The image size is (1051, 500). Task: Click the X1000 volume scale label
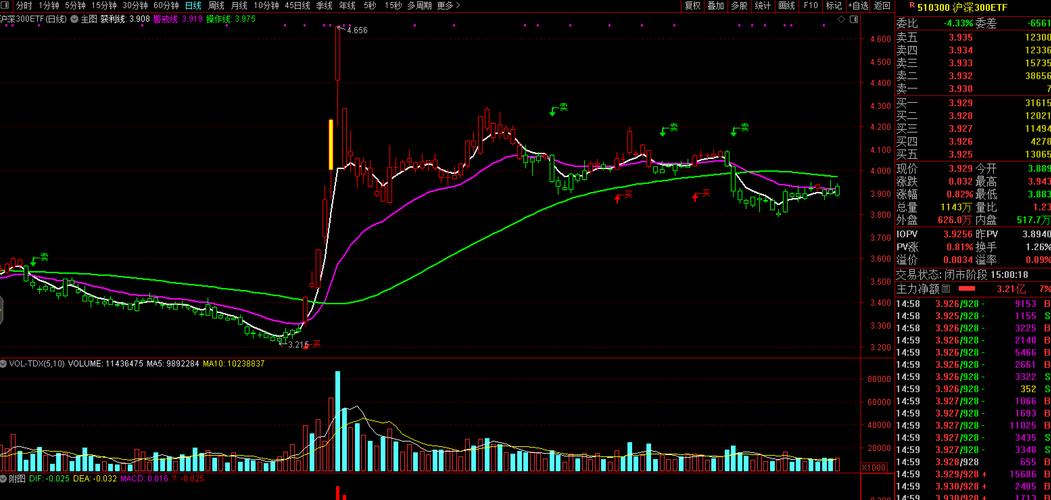pyautogui.click(x=874, y=467)
